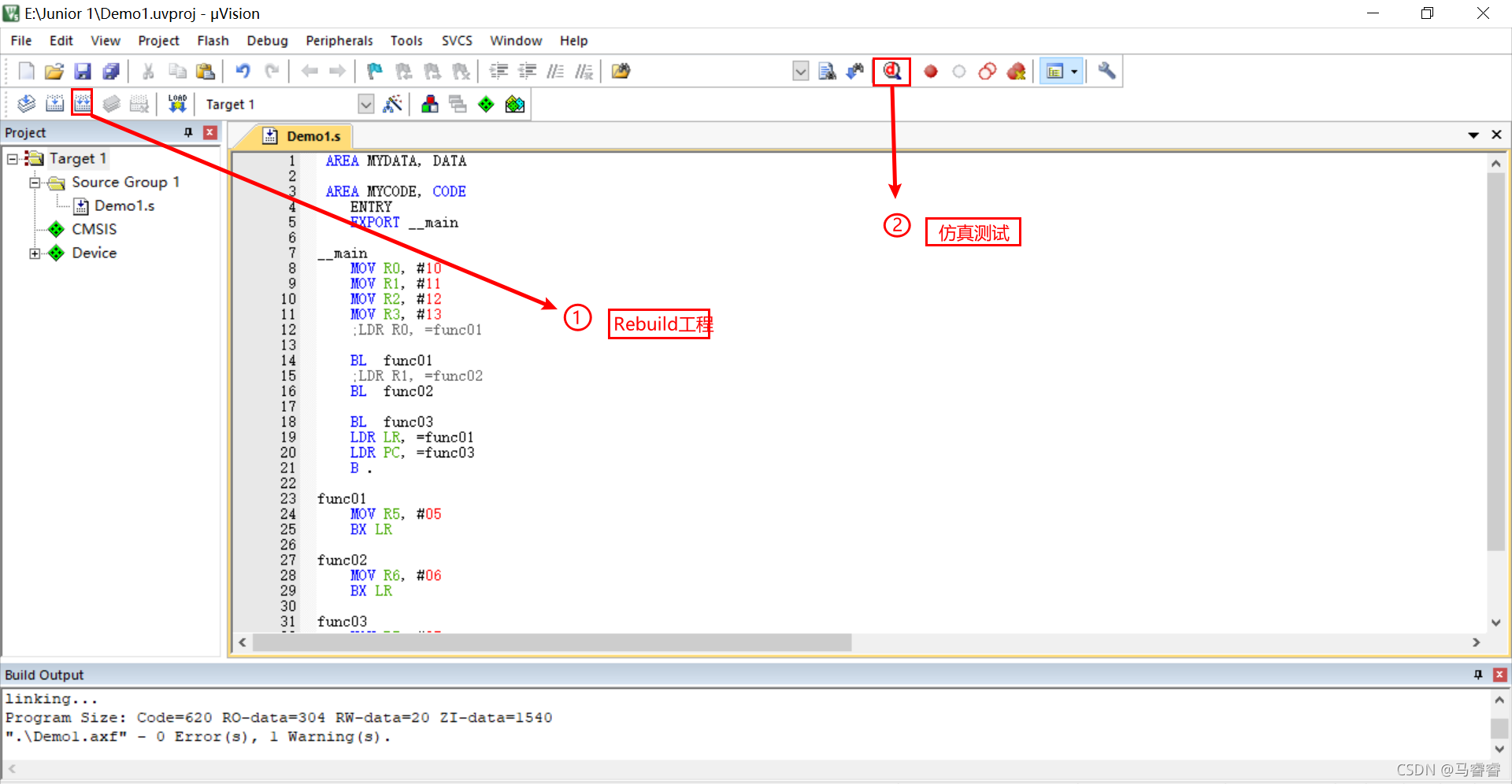
Task: Enable or disable breakpoint circle icon
Action: pyautogui.click(x=959, y=72)
